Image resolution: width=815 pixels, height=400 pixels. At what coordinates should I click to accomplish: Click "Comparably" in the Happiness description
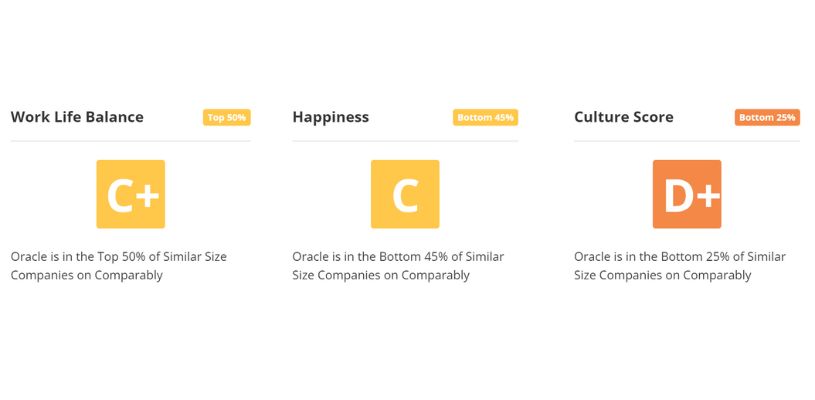(x=436, y=275)
